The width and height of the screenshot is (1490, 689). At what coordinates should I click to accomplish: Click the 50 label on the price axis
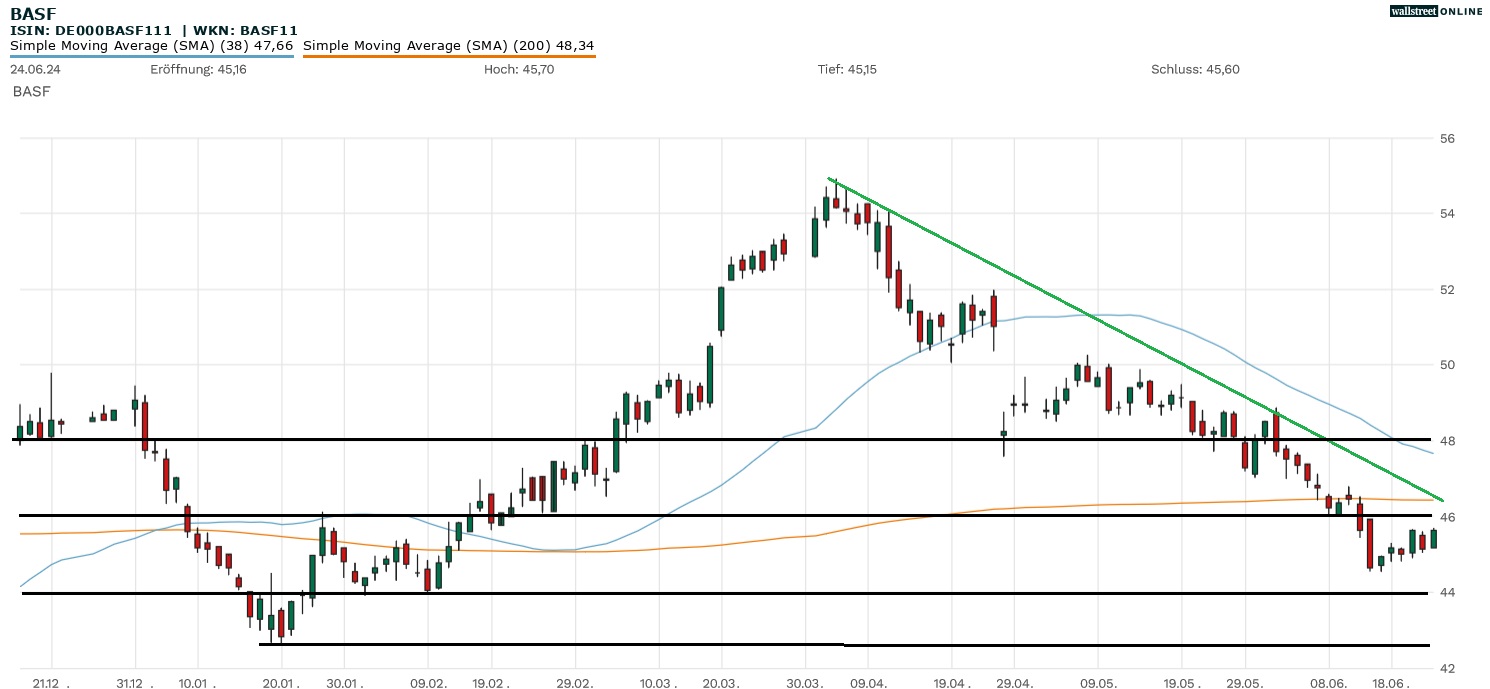(x=1448, y=365)
